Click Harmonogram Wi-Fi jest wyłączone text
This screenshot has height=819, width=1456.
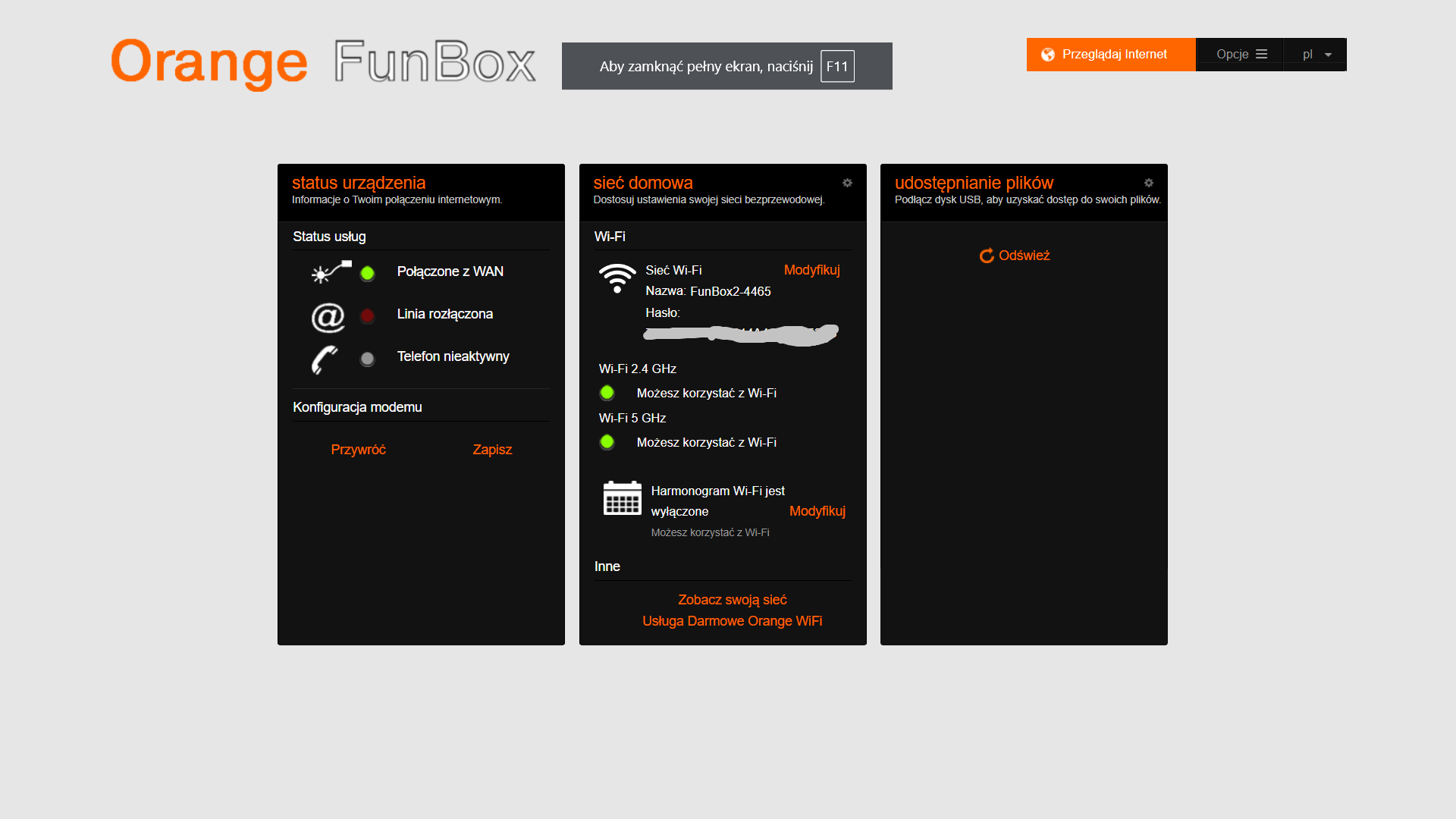(717, 501)
